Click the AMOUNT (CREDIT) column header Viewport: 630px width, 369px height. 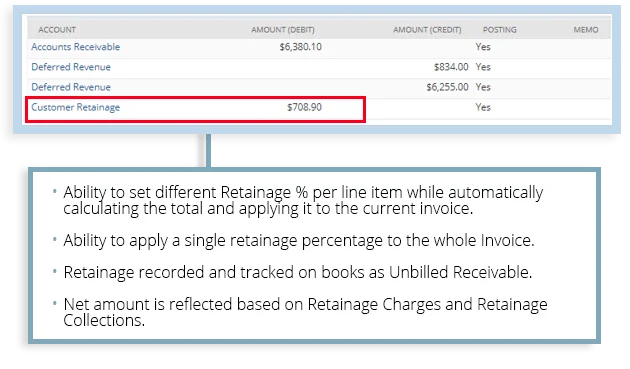[427, 30]
